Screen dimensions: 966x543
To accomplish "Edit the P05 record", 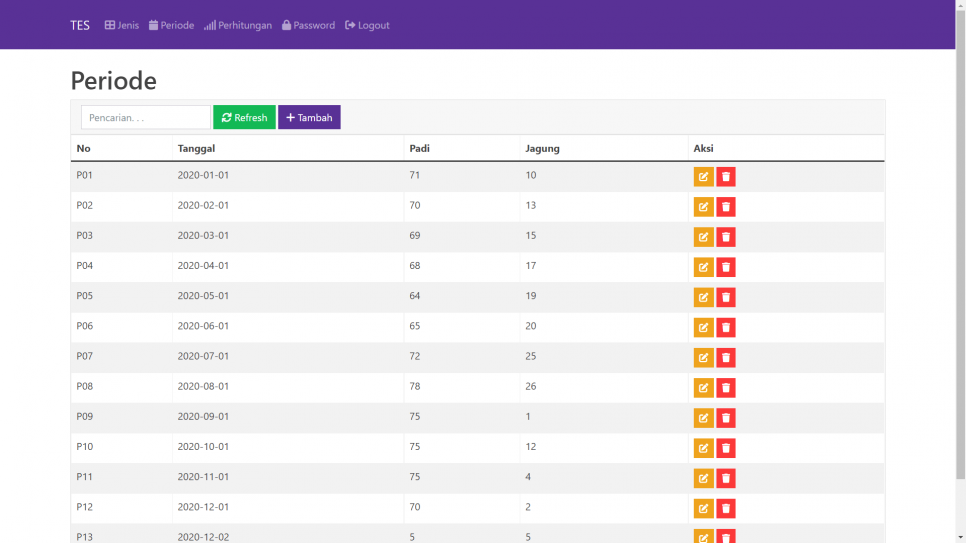I will click(x=703, y=297).
